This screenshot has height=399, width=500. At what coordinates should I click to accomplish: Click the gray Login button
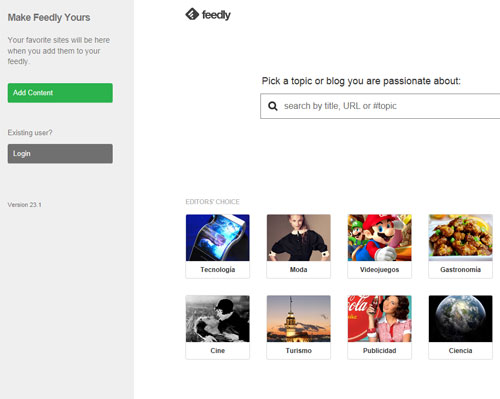tap(60, 154)
